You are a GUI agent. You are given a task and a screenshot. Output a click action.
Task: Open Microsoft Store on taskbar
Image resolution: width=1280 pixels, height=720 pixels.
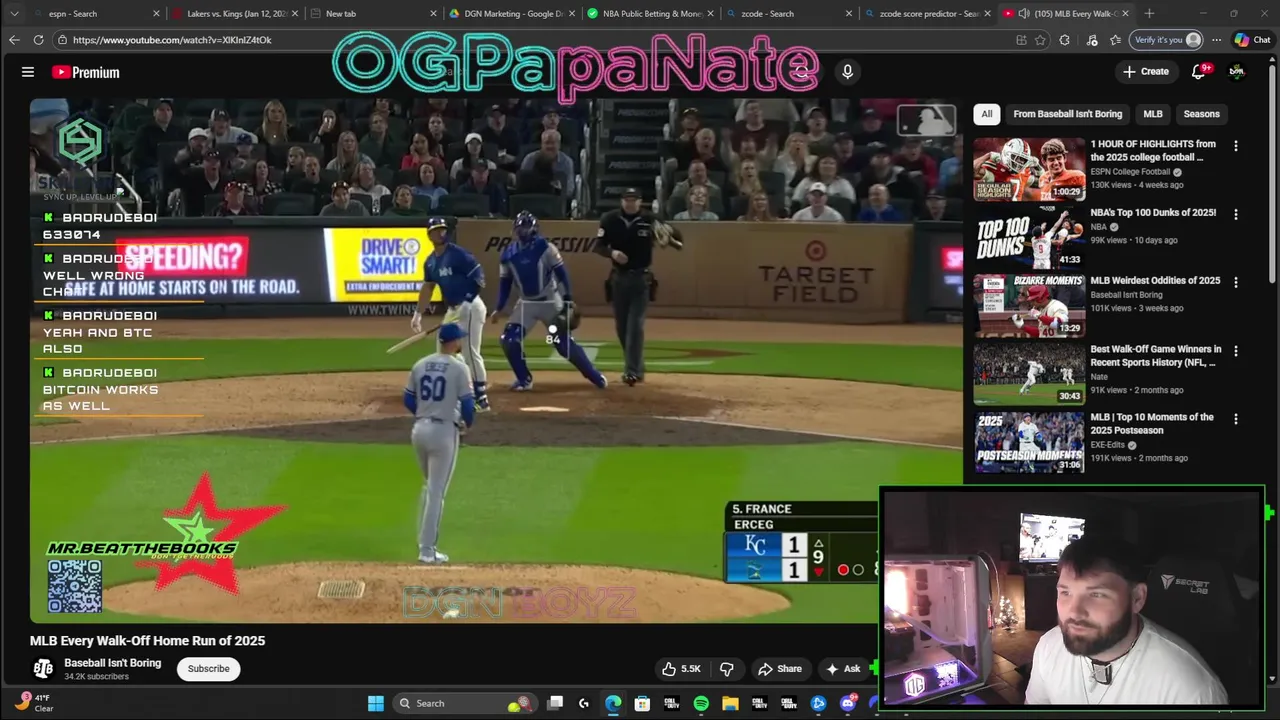pos(642,704)
